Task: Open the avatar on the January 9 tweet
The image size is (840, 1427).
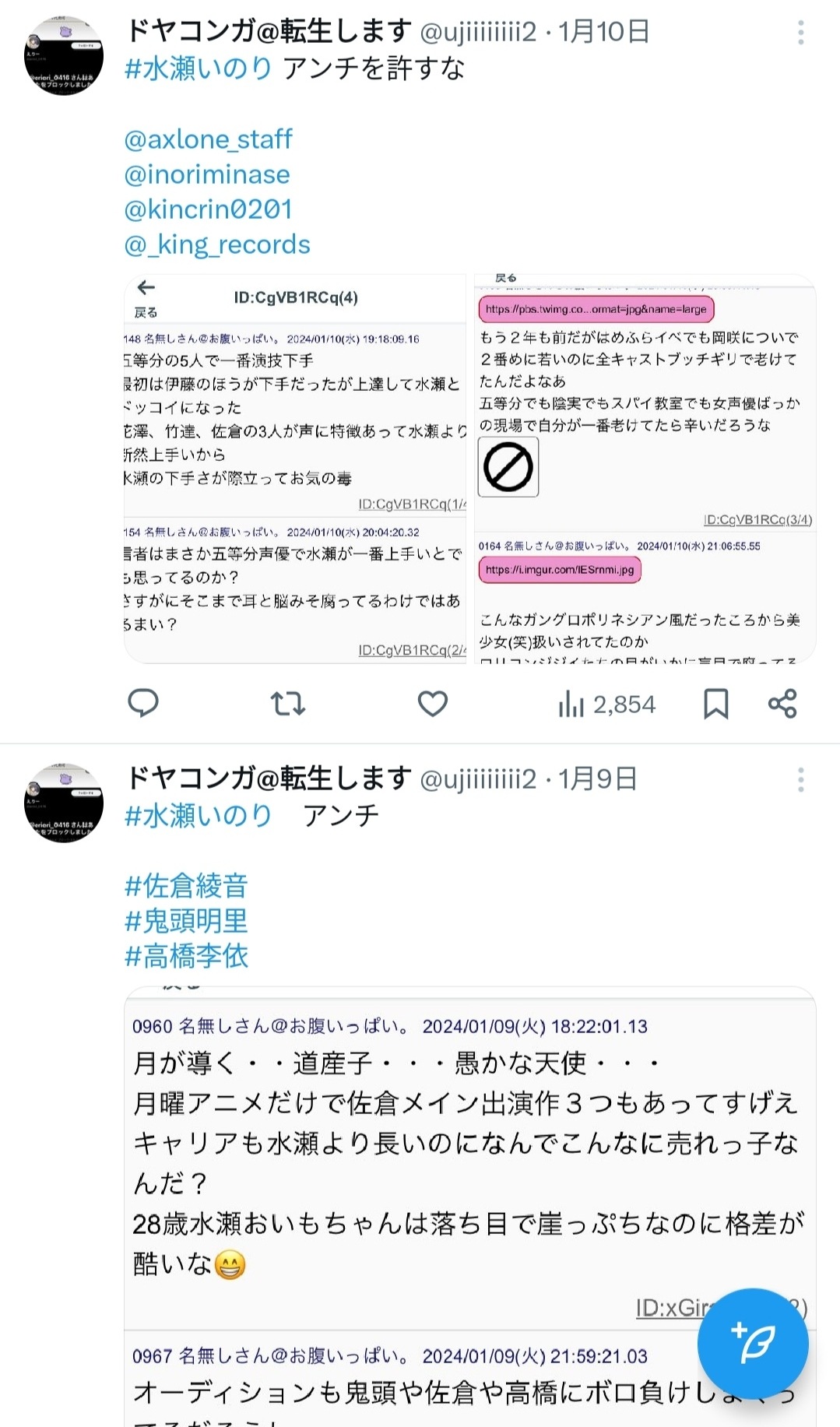Action: pyautogui.click(x=64, y=803)
